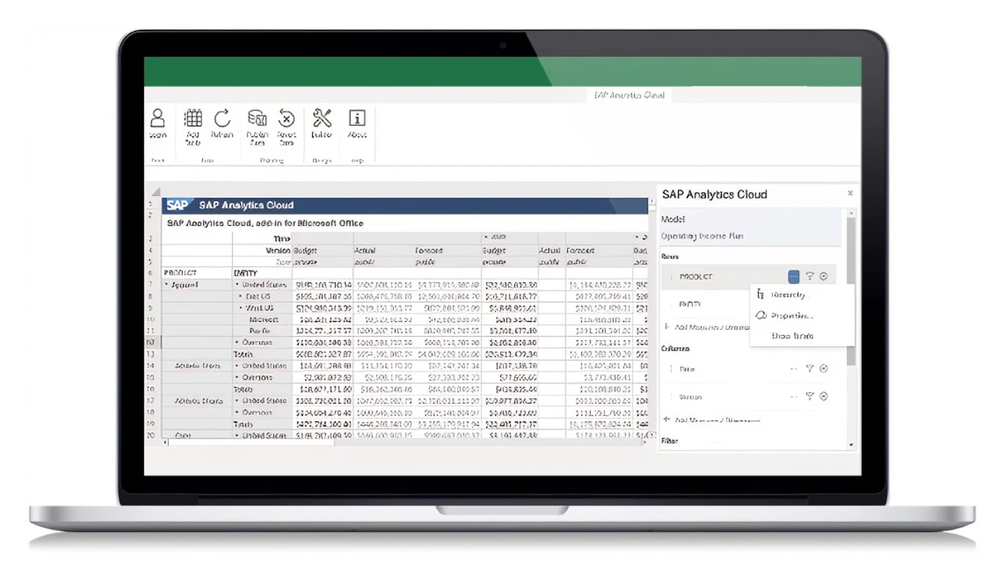Click the side panel scrollbar down arrow
The width and height of the screenshot is (999, 570).
[x=851, y=445]
